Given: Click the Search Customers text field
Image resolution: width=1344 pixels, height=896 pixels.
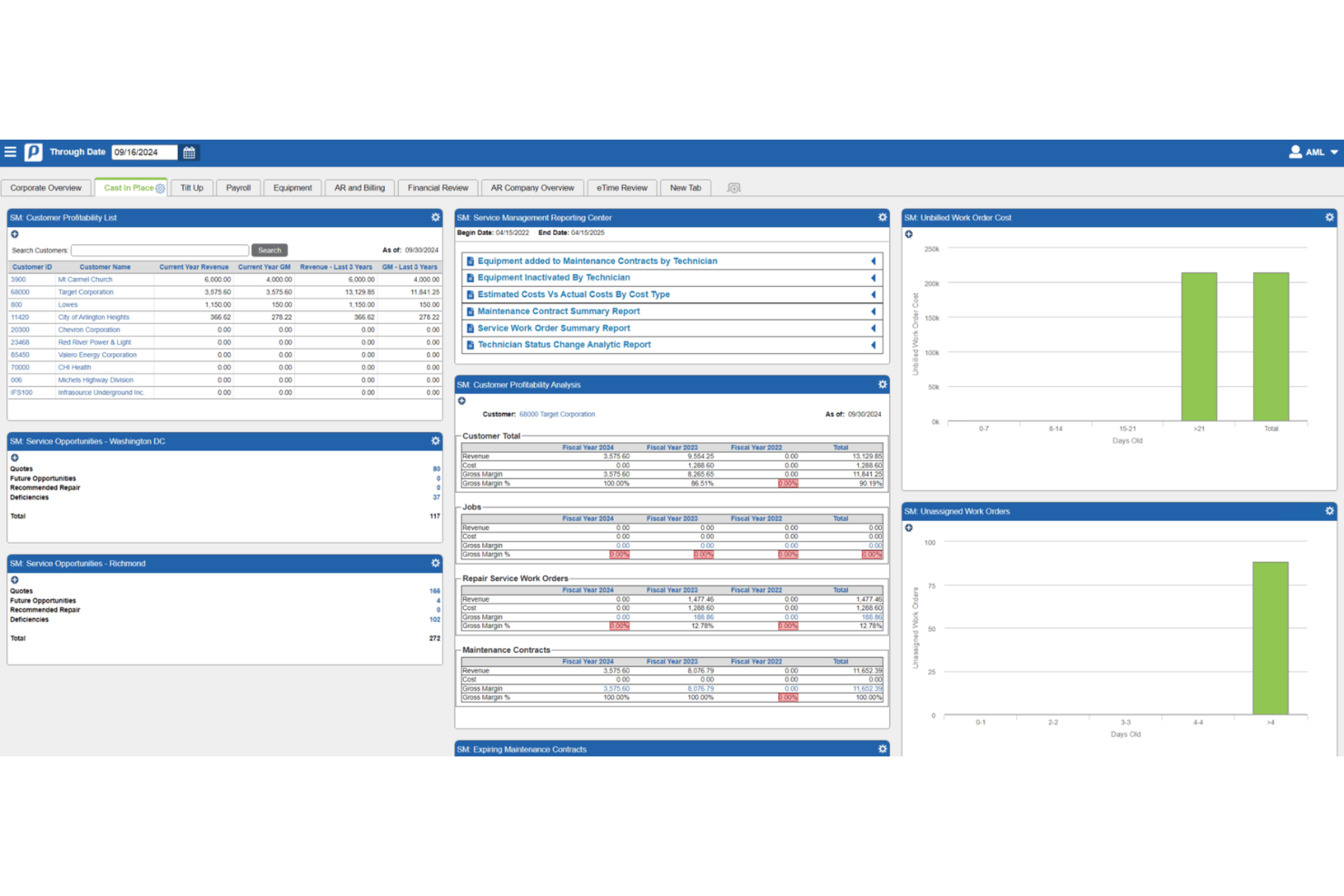Looking at the screenshot, I should pos(160,251).
